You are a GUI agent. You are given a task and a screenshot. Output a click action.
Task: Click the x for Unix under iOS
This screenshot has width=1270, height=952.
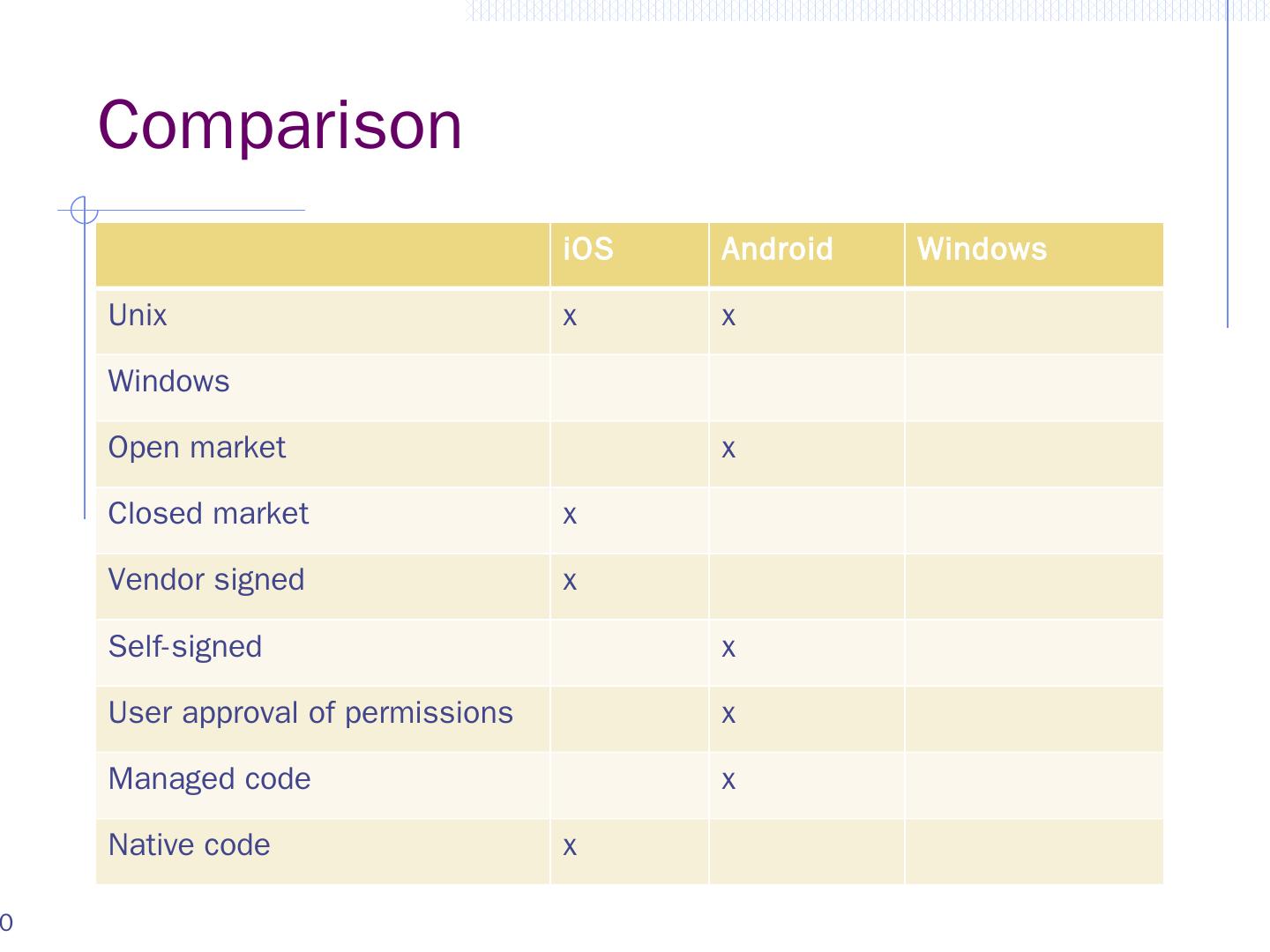(570, 316)
